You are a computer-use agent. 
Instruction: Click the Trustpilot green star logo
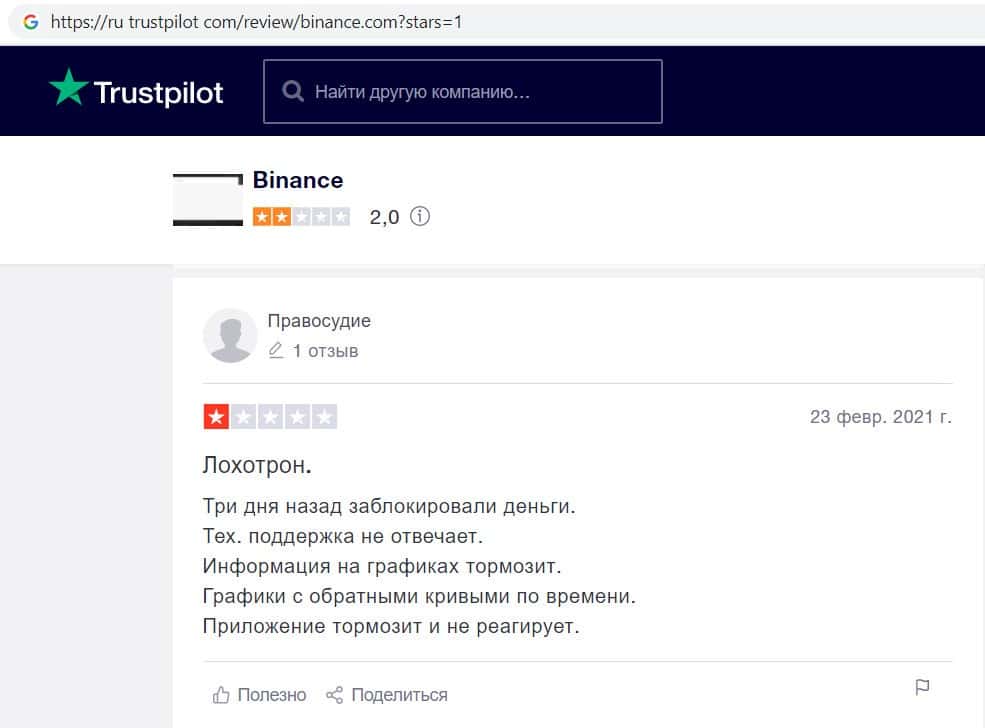68,88
